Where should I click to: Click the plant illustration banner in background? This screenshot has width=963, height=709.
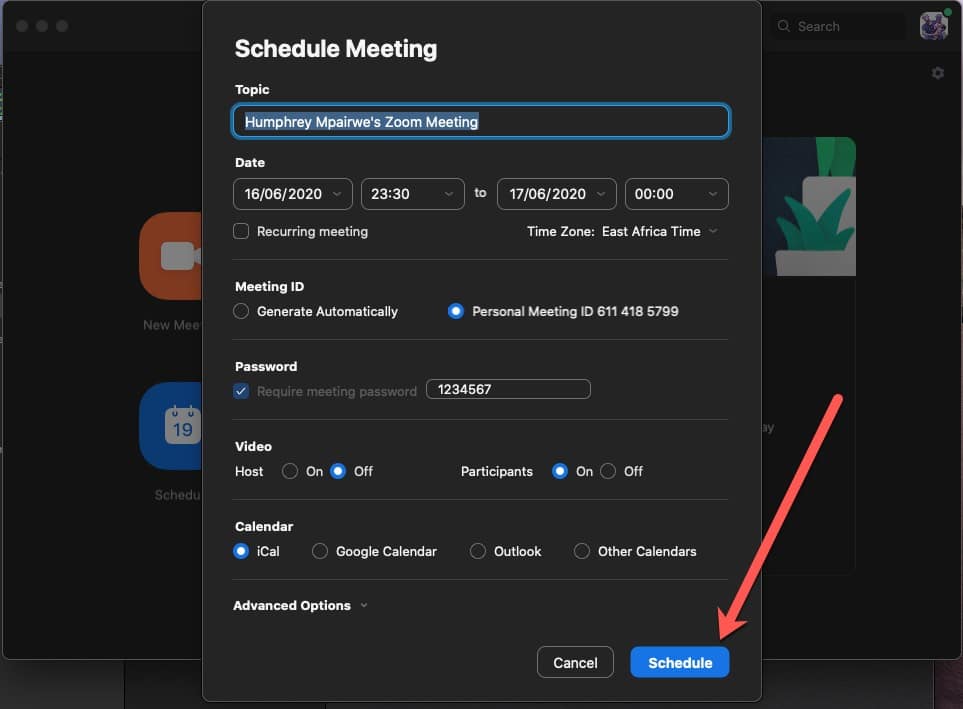(809, 206)
